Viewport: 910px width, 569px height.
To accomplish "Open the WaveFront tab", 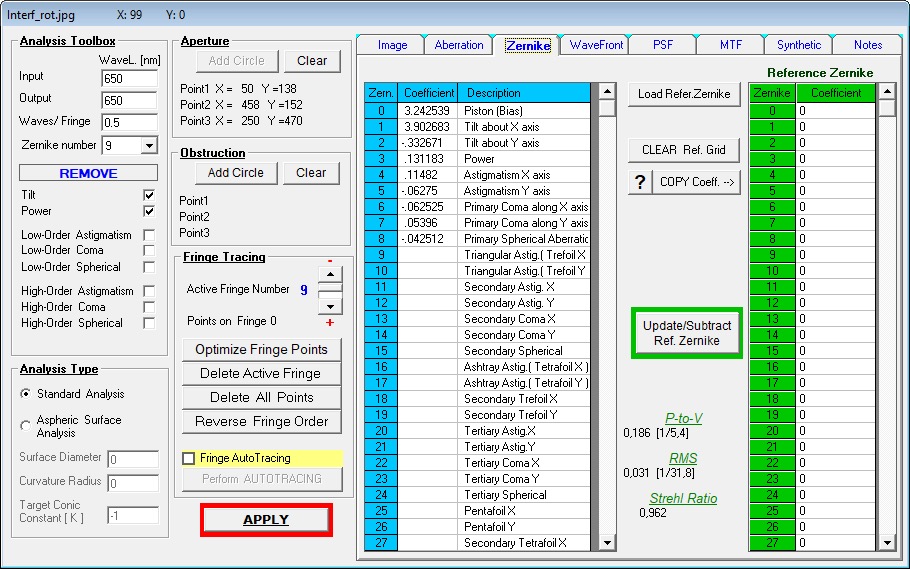I will tap(596, 45).
